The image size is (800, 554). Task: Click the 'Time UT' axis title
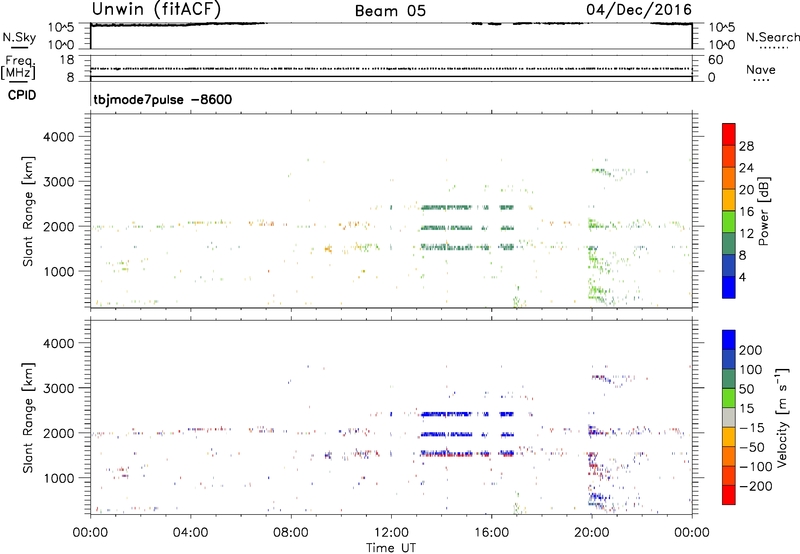(x=391, y=548)
